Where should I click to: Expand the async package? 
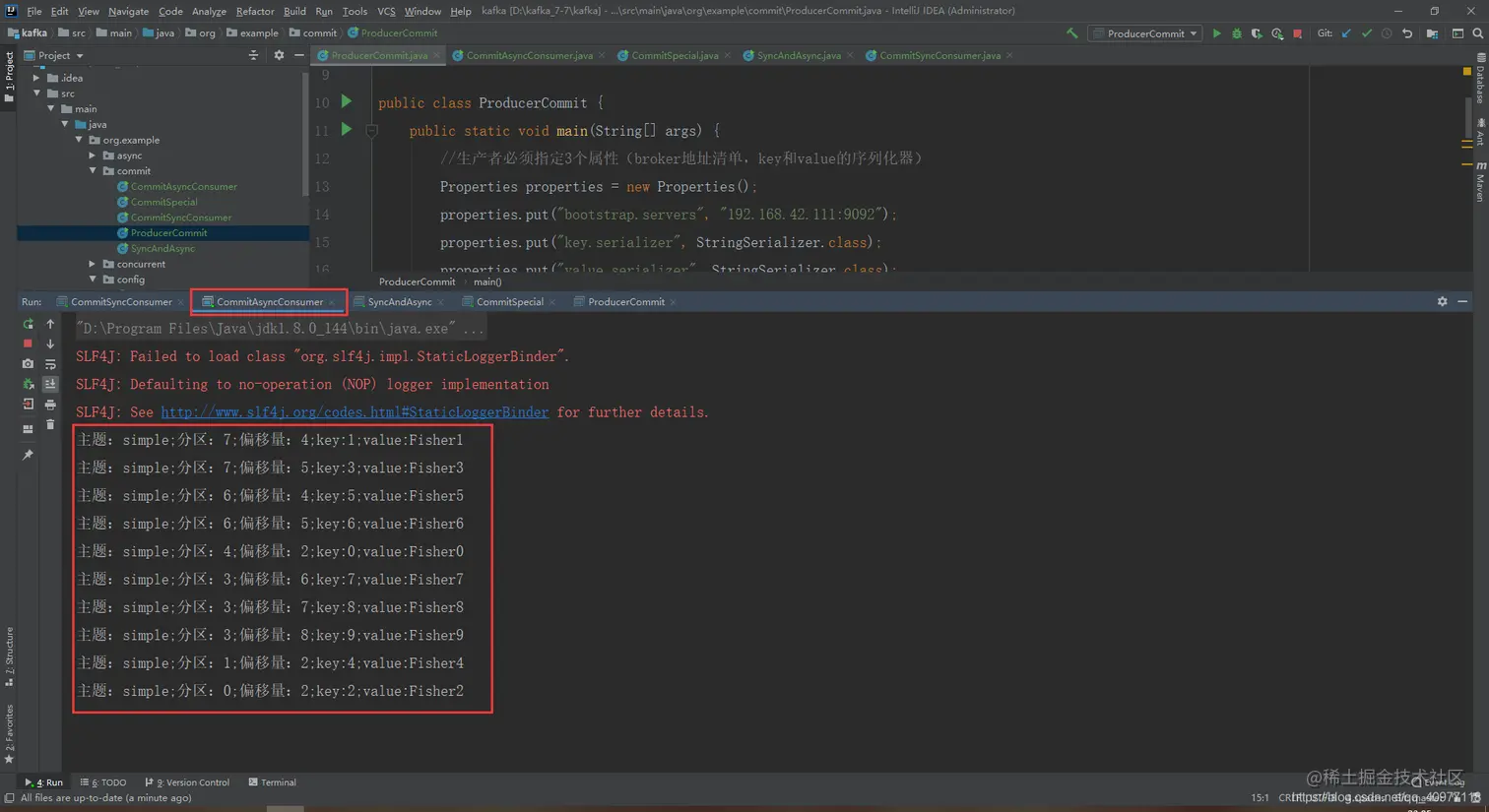pos(93,156)
